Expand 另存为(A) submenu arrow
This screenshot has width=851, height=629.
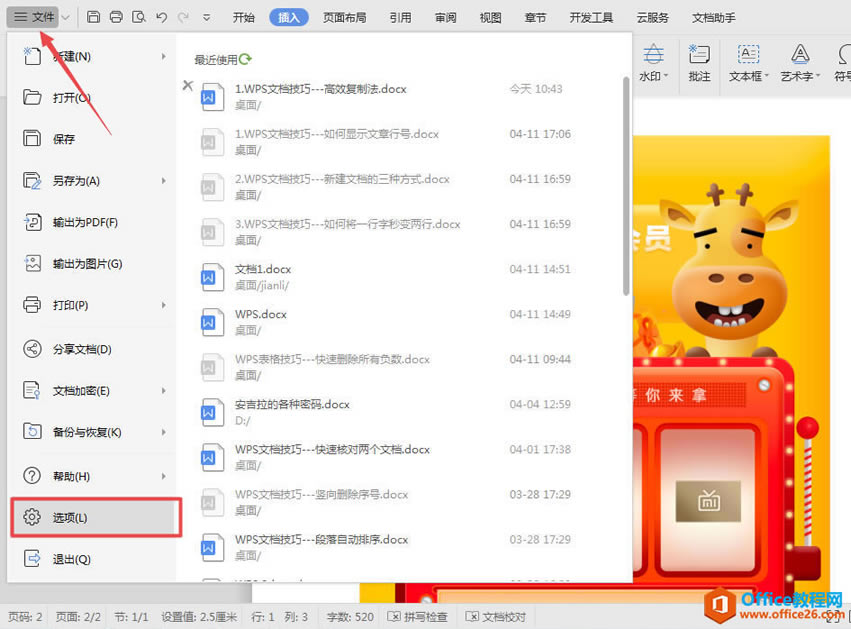click(x=163, y=181)
